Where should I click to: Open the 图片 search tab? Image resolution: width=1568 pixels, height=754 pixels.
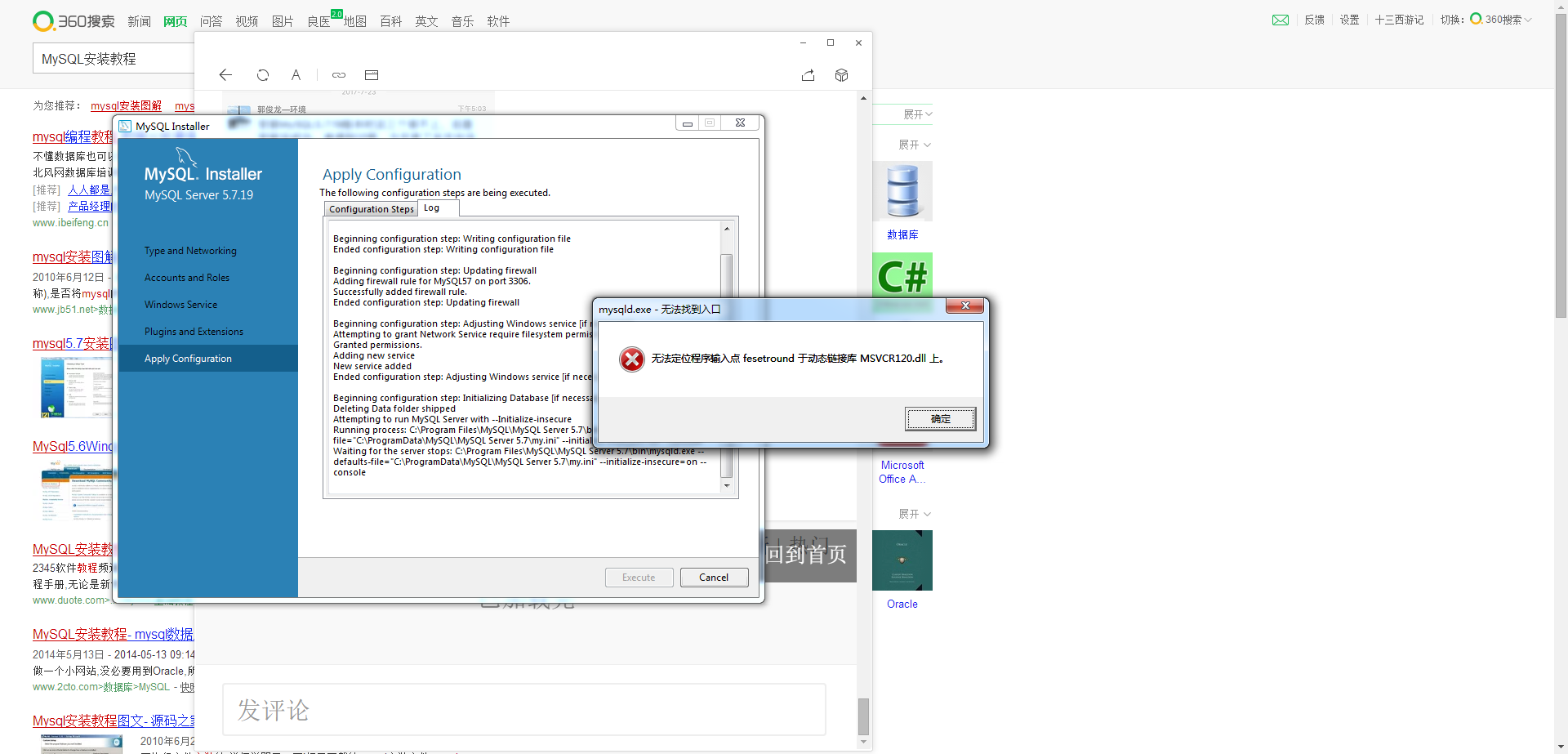tap(283, 21)
